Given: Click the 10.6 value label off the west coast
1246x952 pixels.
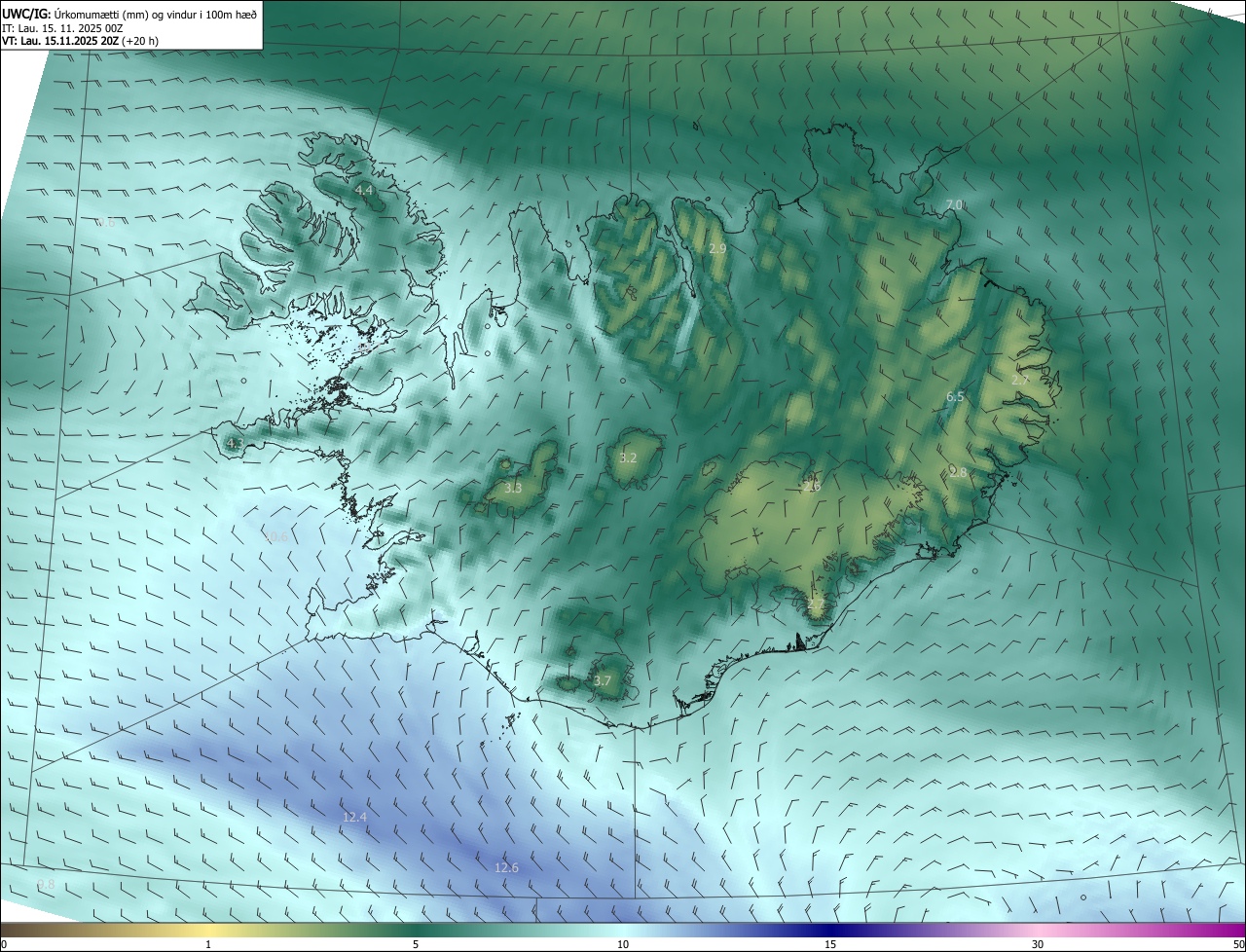Looking at the screenshot, I should click(x=276, y=536).
